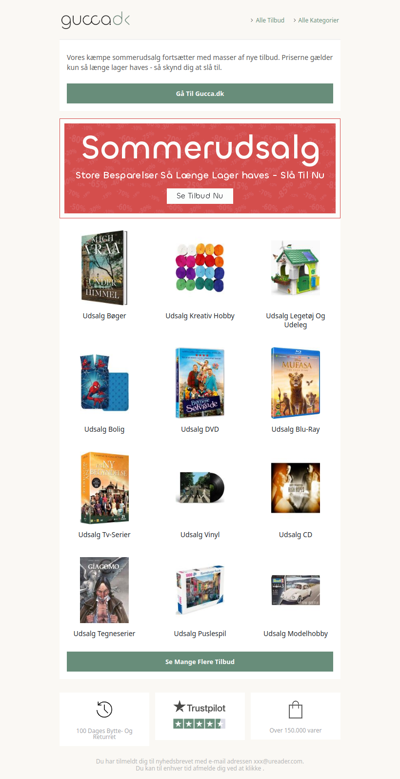
Task: Open the Alle Kategorier link
Action: 316,20
